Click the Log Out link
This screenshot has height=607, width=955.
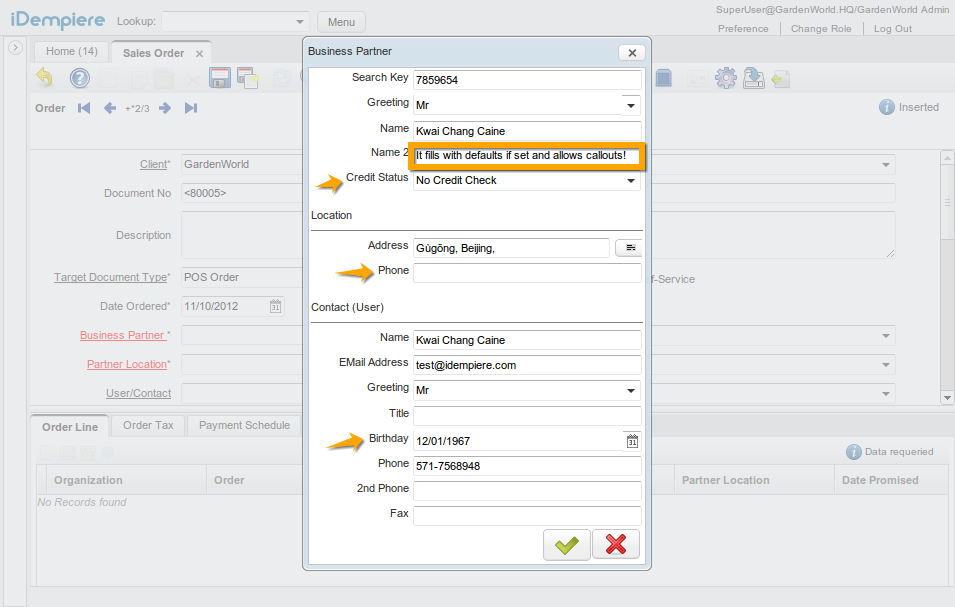892,29
